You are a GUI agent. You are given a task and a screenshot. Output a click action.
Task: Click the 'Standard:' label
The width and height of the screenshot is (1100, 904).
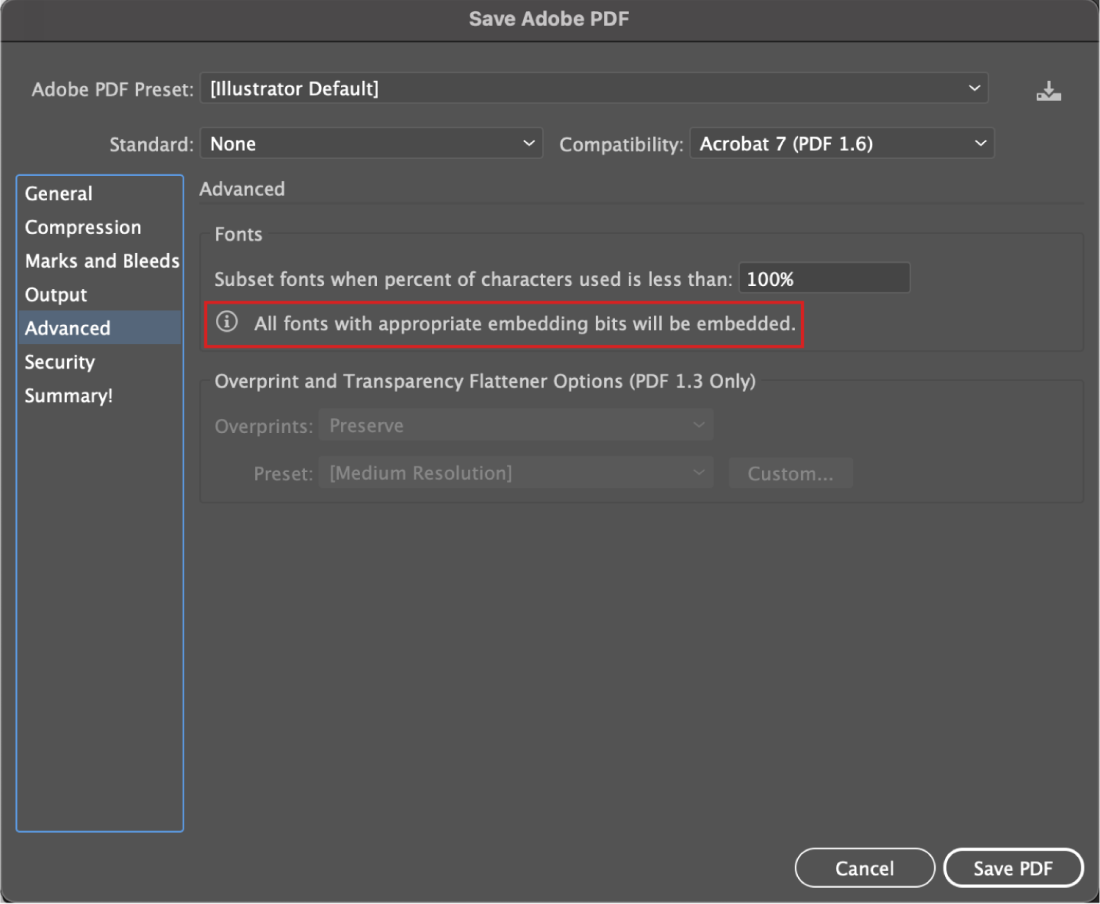click(152, 144)
